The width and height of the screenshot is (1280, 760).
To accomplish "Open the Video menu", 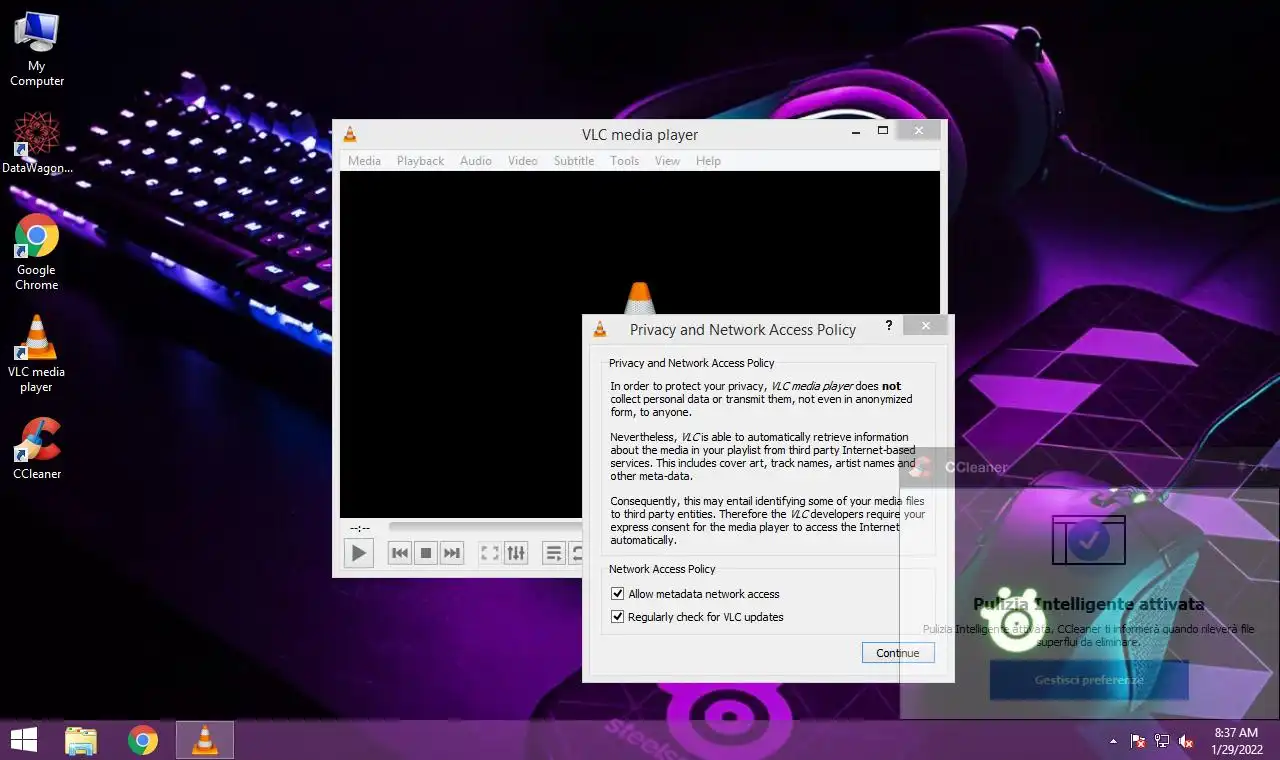I will click(523, 161).
